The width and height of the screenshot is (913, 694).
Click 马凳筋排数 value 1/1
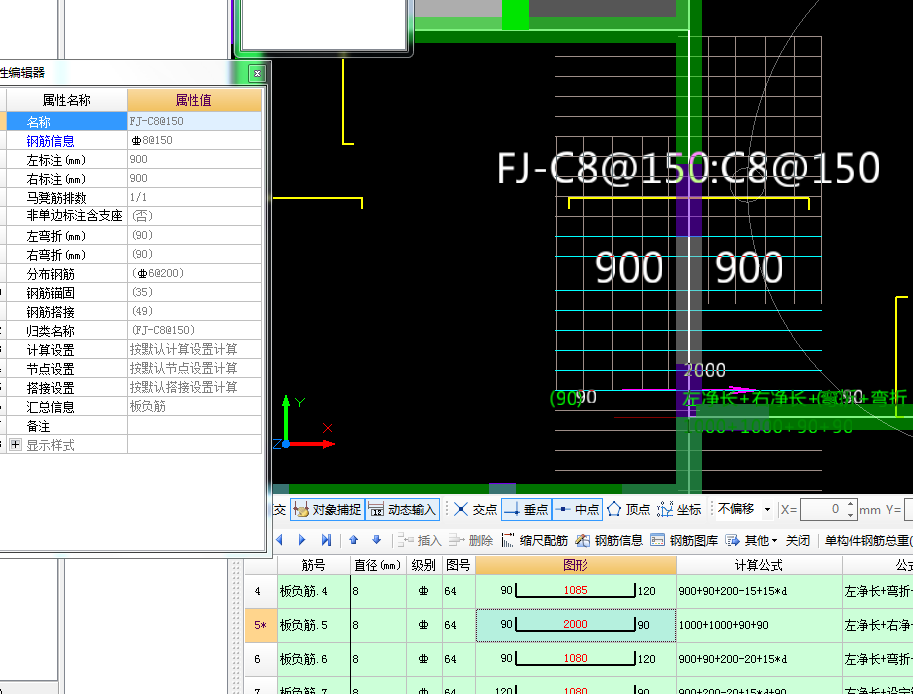[194, 197]
